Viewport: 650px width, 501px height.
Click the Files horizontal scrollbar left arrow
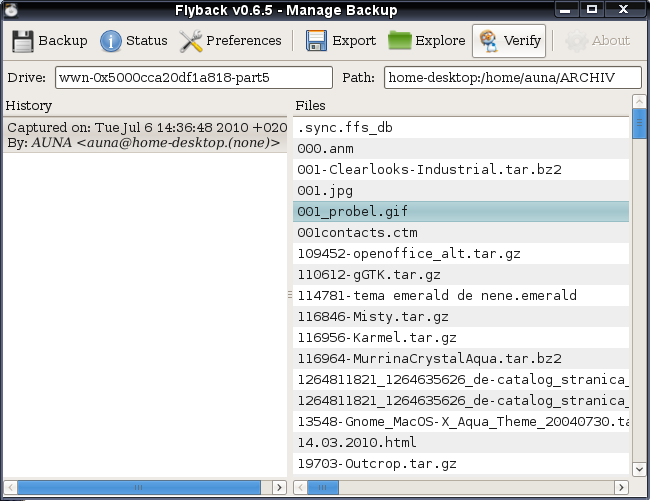300,487
